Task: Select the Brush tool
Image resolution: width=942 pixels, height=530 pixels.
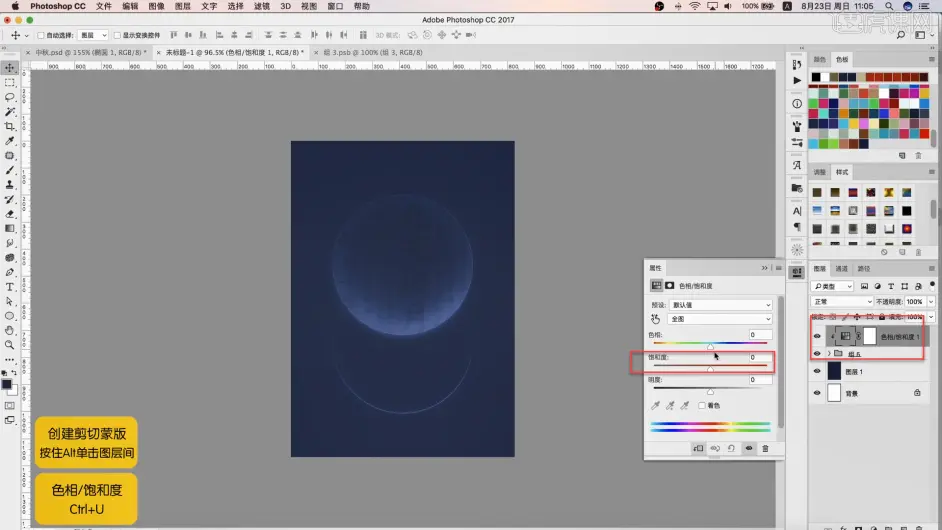Action: click(10, 170)
